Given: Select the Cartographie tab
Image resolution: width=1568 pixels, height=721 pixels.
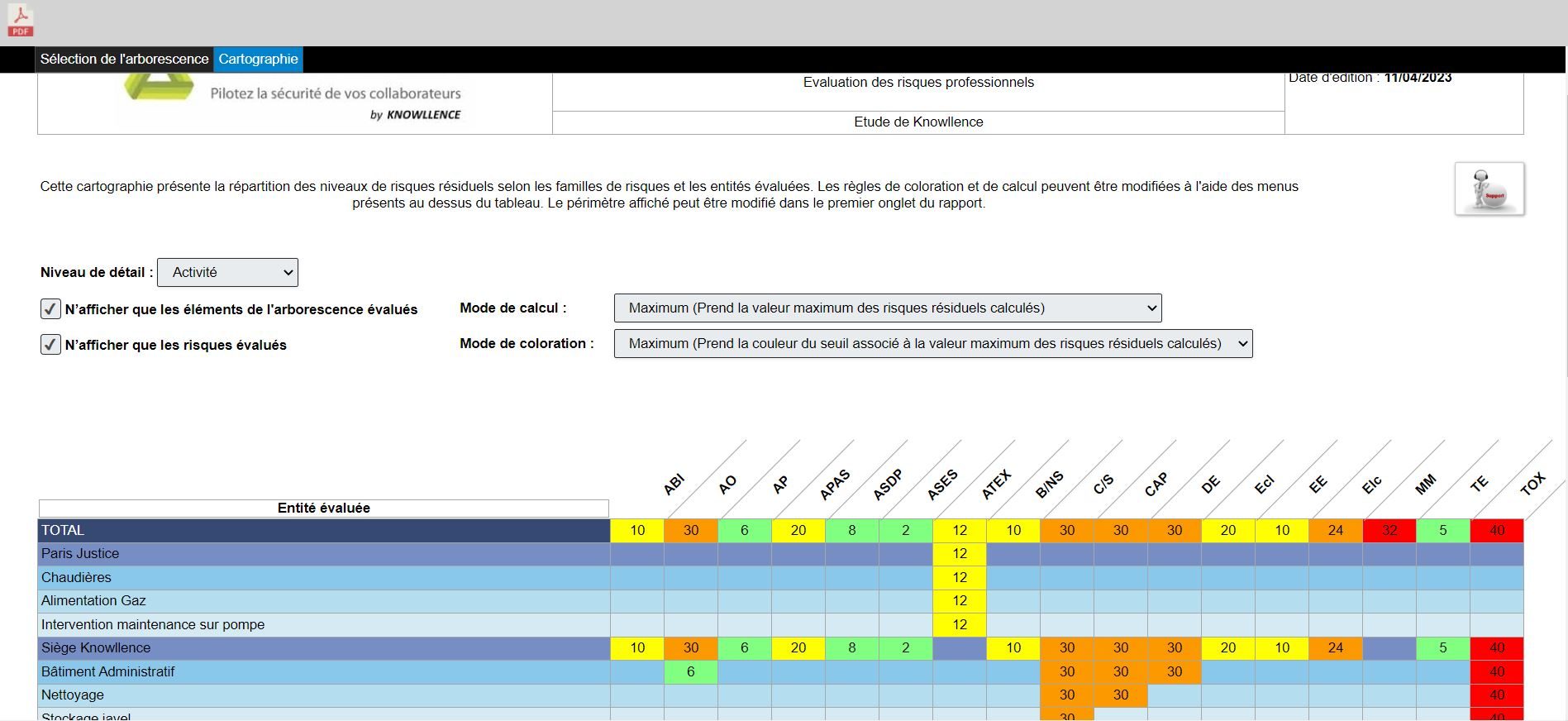Looking at the screenshot, I should pyautogui.click(x=258, y=59).
